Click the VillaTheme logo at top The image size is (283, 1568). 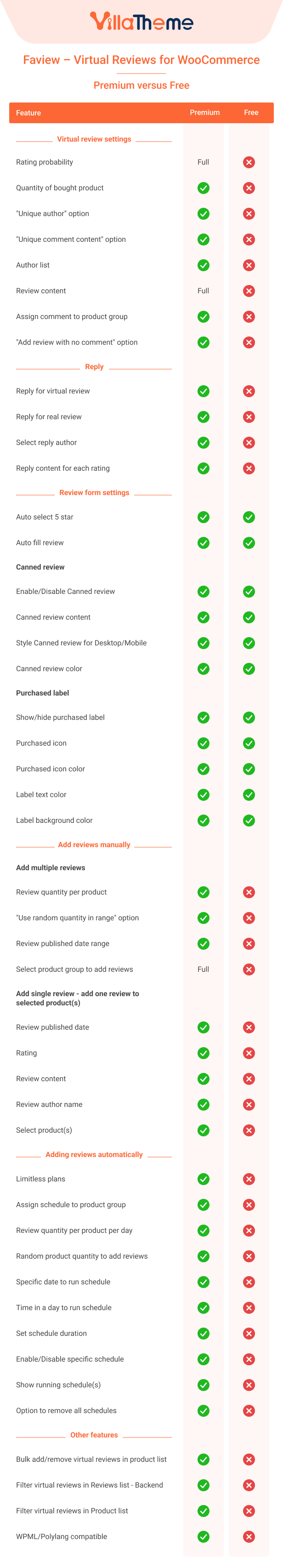point(141,22)
